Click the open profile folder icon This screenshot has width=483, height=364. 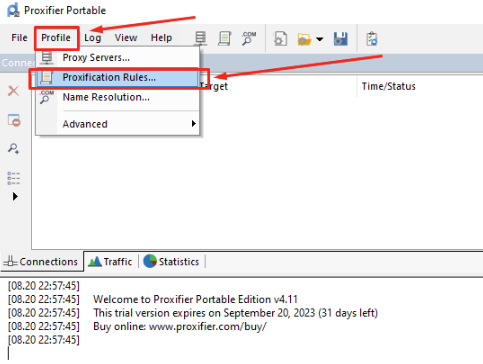point(304,39)
